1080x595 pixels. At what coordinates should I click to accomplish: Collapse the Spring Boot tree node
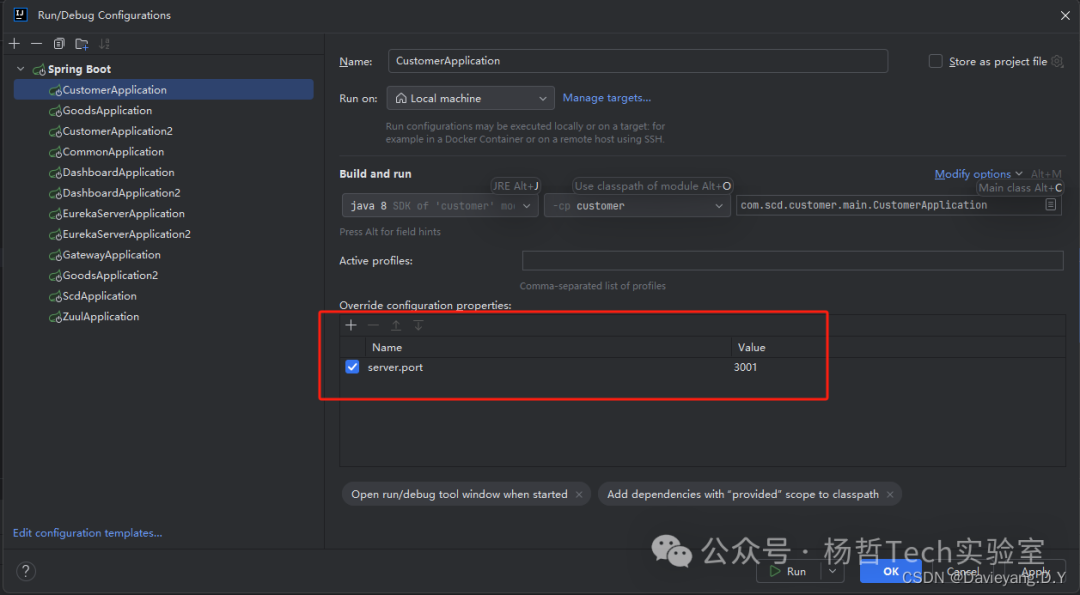pos(21,69)
